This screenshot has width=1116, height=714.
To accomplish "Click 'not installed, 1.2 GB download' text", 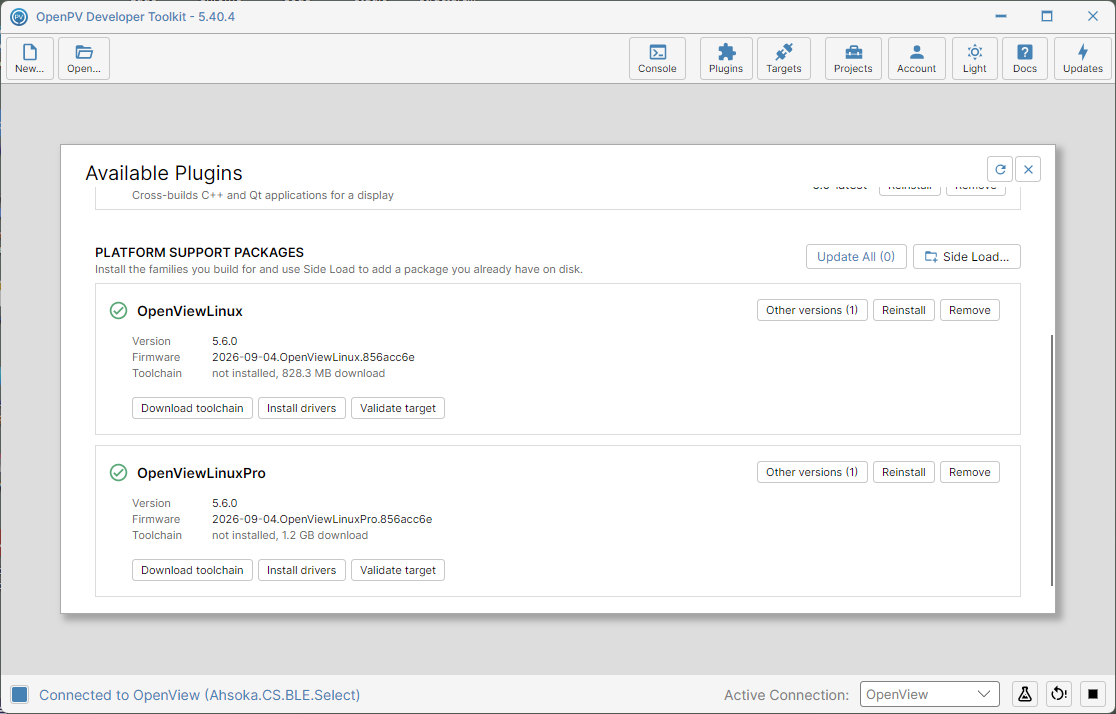I will coord(290,535).
